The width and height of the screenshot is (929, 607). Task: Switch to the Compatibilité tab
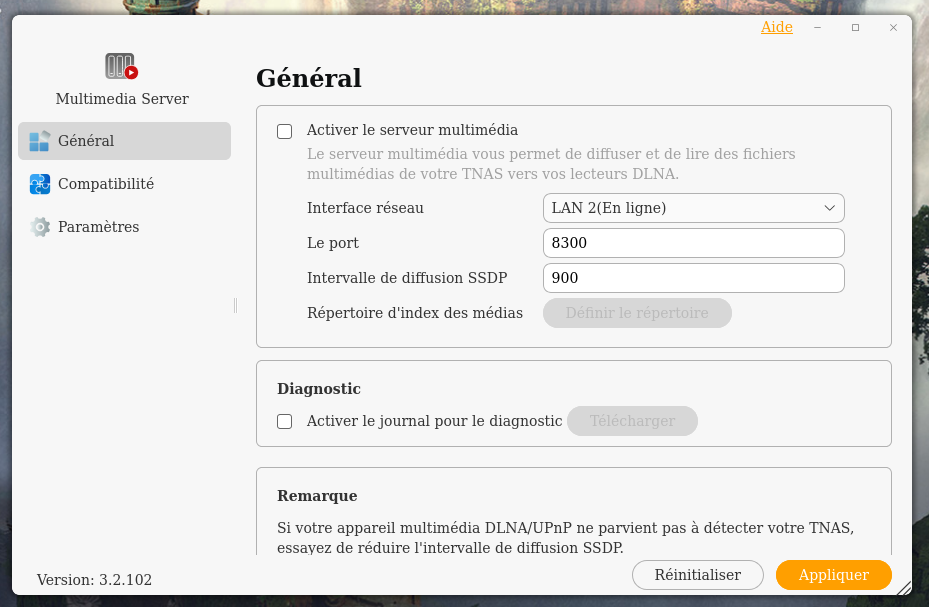click(x=106, y=184)
